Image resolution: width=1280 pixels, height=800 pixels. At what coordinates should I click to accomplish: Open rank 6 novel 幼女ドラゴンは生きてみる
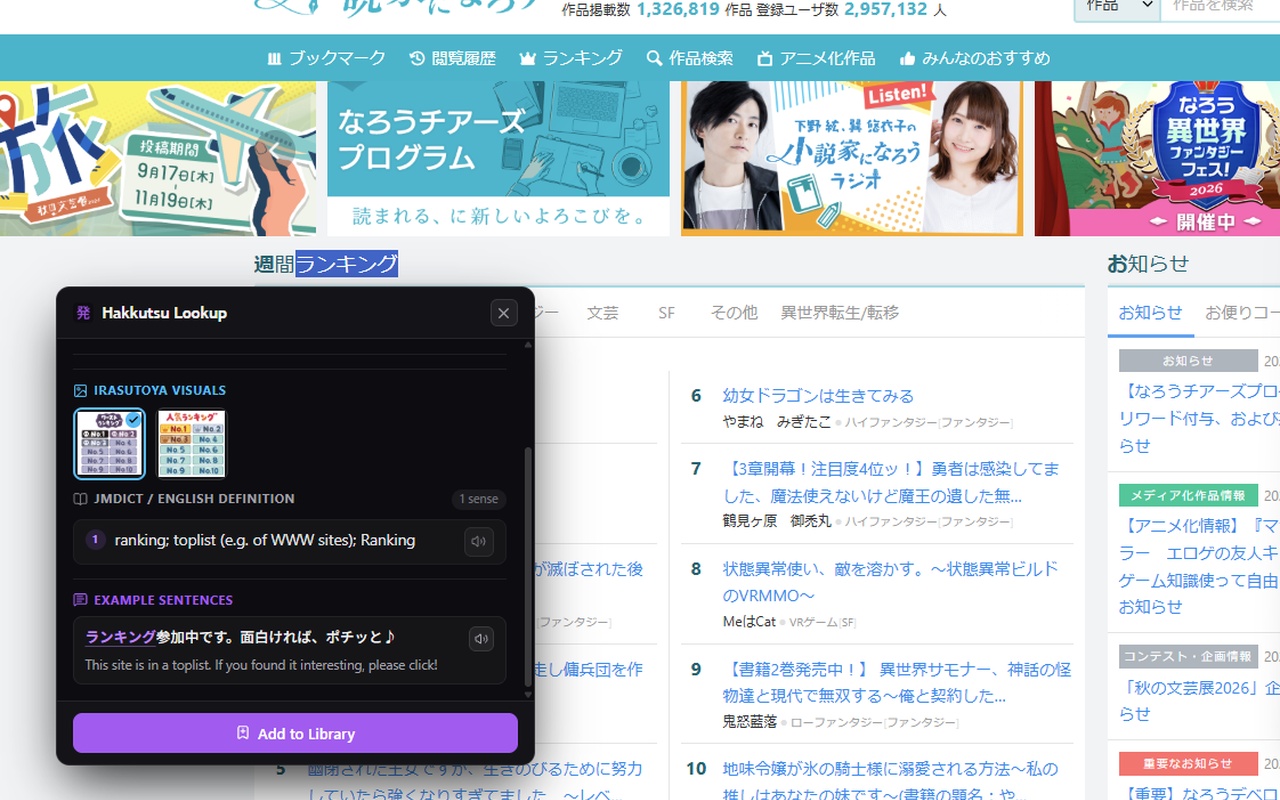[818, 396]
